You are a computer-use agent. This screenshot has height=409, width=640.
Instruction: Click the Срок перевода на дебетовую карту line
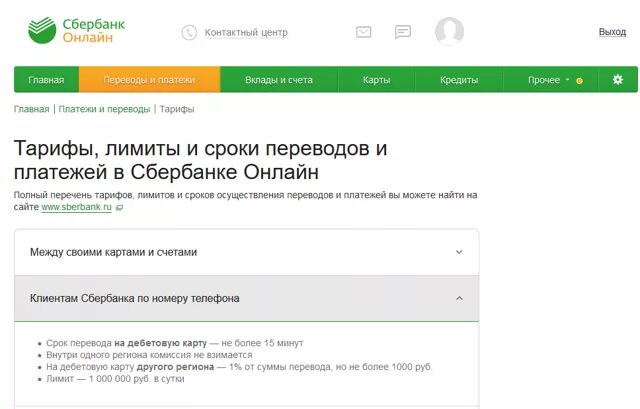175,343
